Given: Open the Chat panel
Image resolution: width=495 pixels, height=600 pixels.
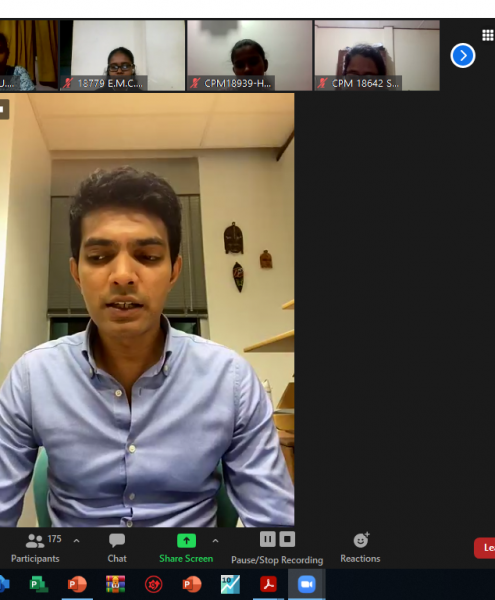Looking at the screenshot, I should [x=117, y=548].
